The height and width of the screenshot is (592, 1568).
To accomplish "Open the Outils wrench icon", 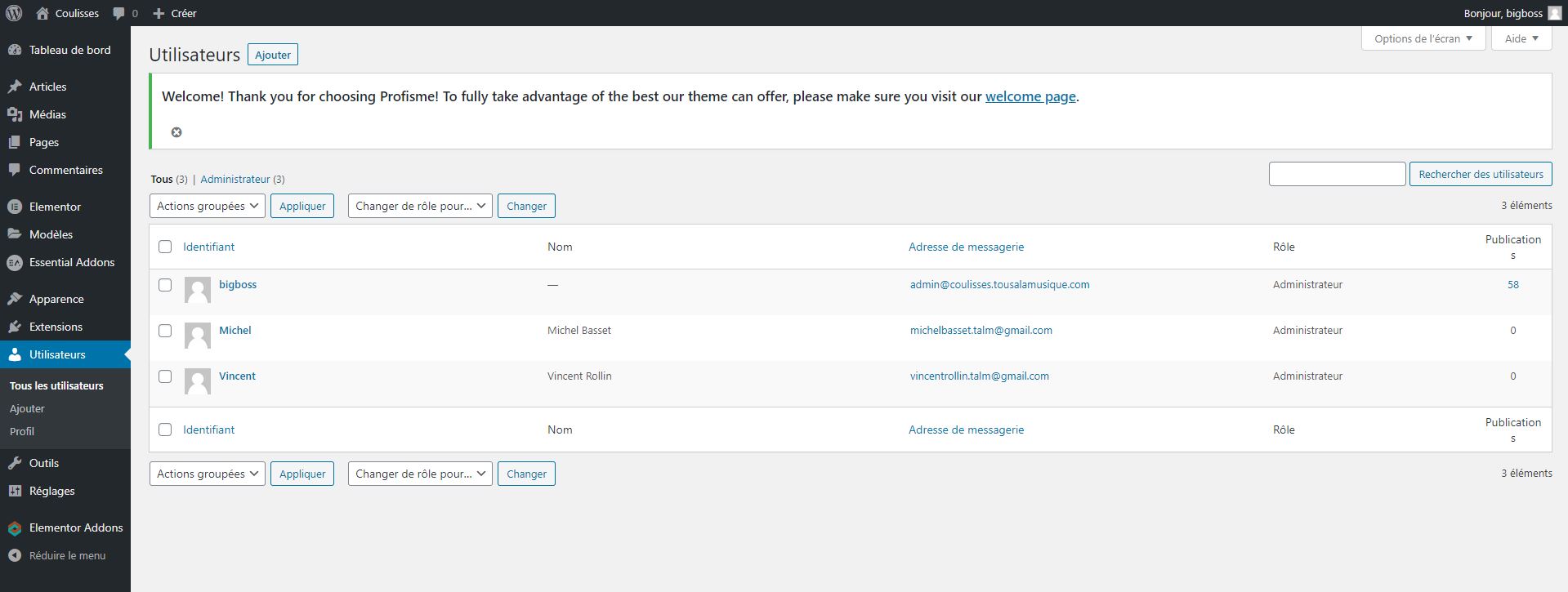I will click(14, 463).
